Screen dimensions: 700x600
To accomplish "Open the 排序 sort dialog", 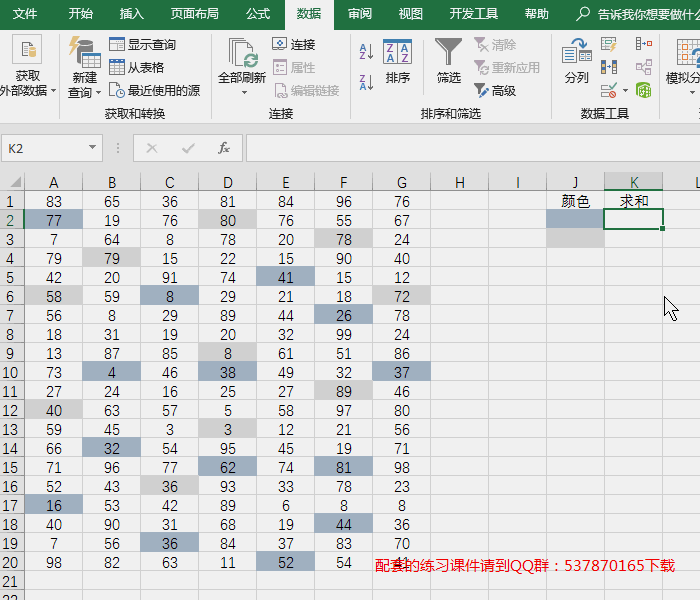I will point(397,62).
